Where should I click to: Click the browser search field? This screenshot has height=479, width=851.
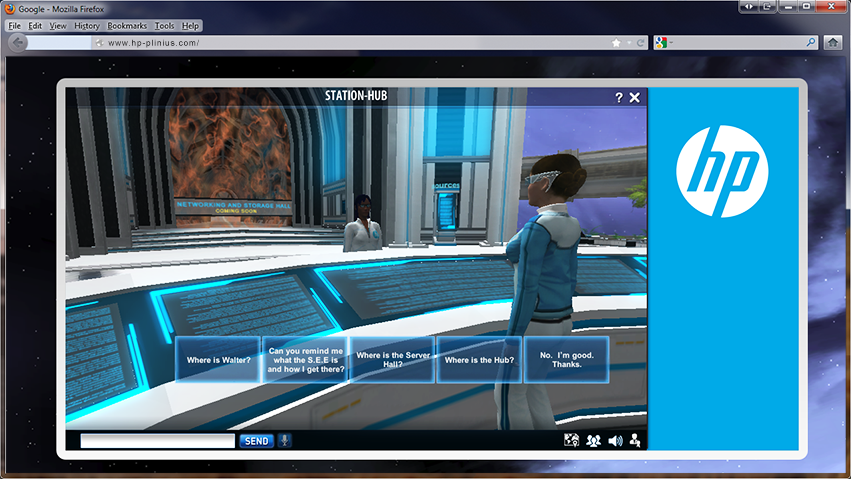pos(738,42)
